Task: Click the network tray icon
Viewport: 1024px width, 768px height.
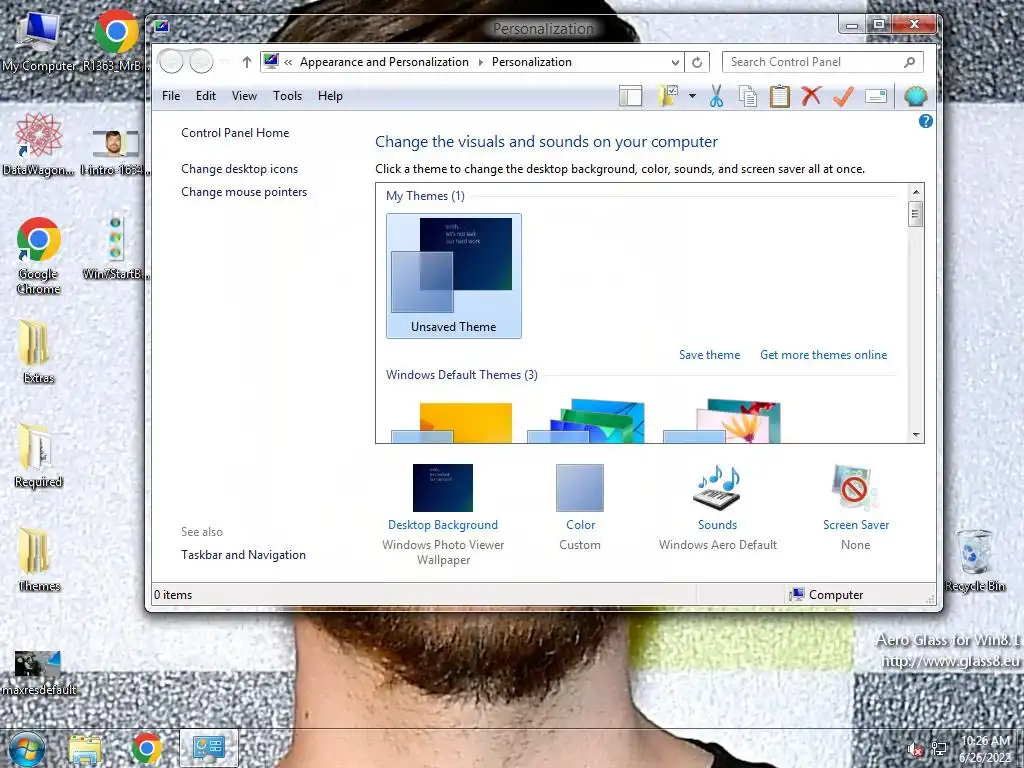Action: pos(939,749)
